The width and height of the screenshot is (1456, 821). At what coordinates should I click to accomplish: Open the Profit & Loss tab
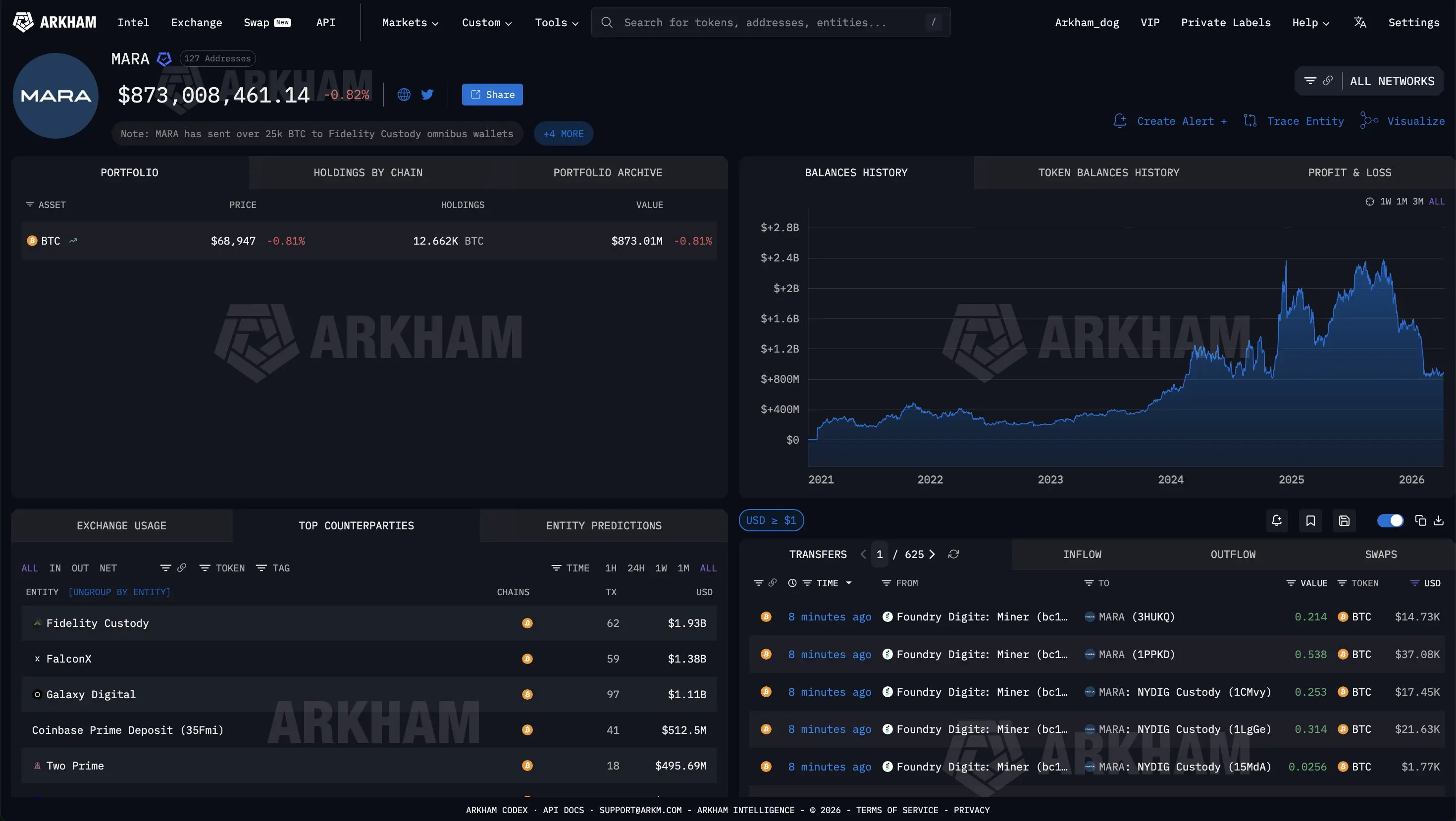click(1349, 173)
